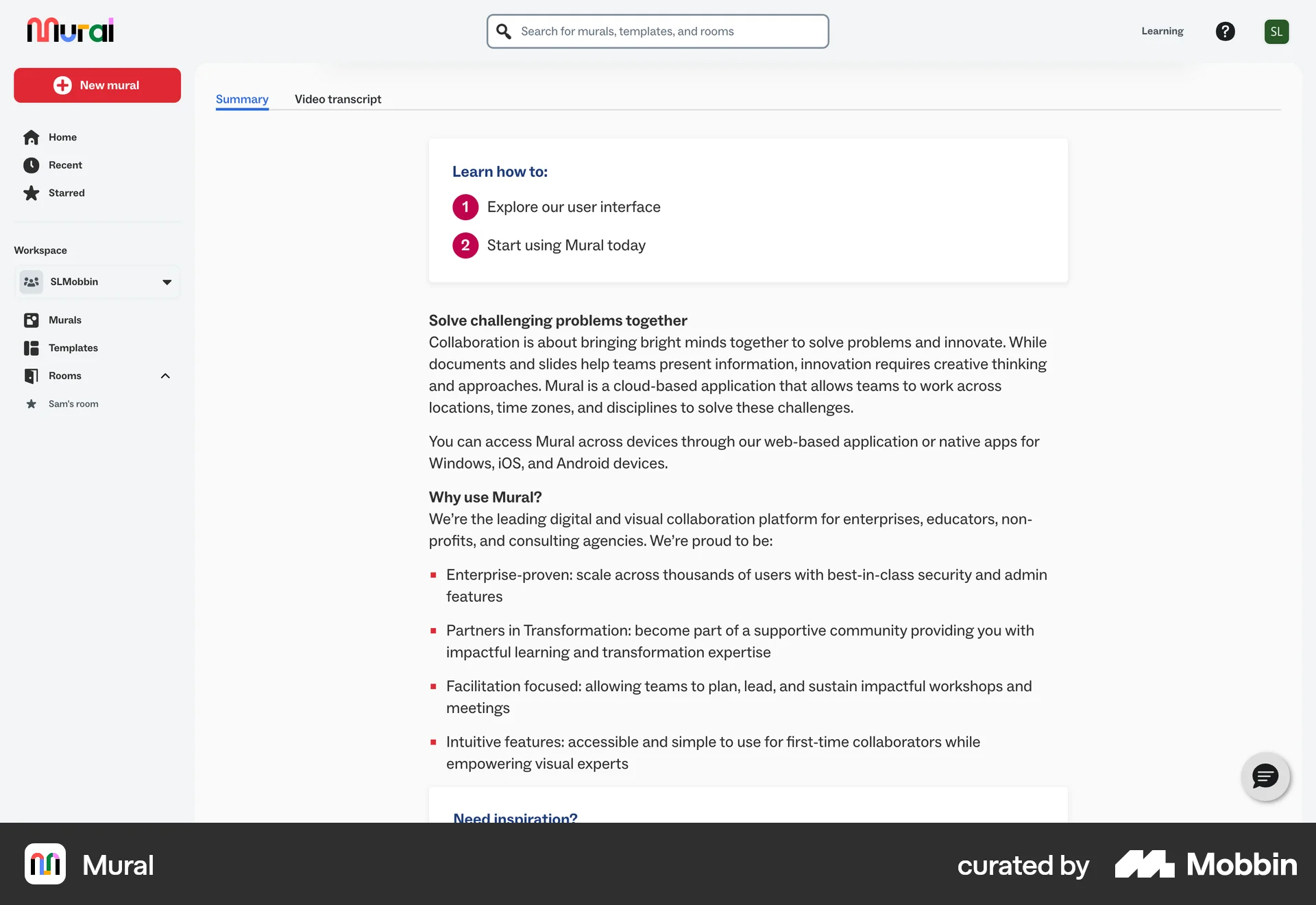Open the SL user avatar menu
Screen dimensions: 1316x905
tap(1276, 32)
